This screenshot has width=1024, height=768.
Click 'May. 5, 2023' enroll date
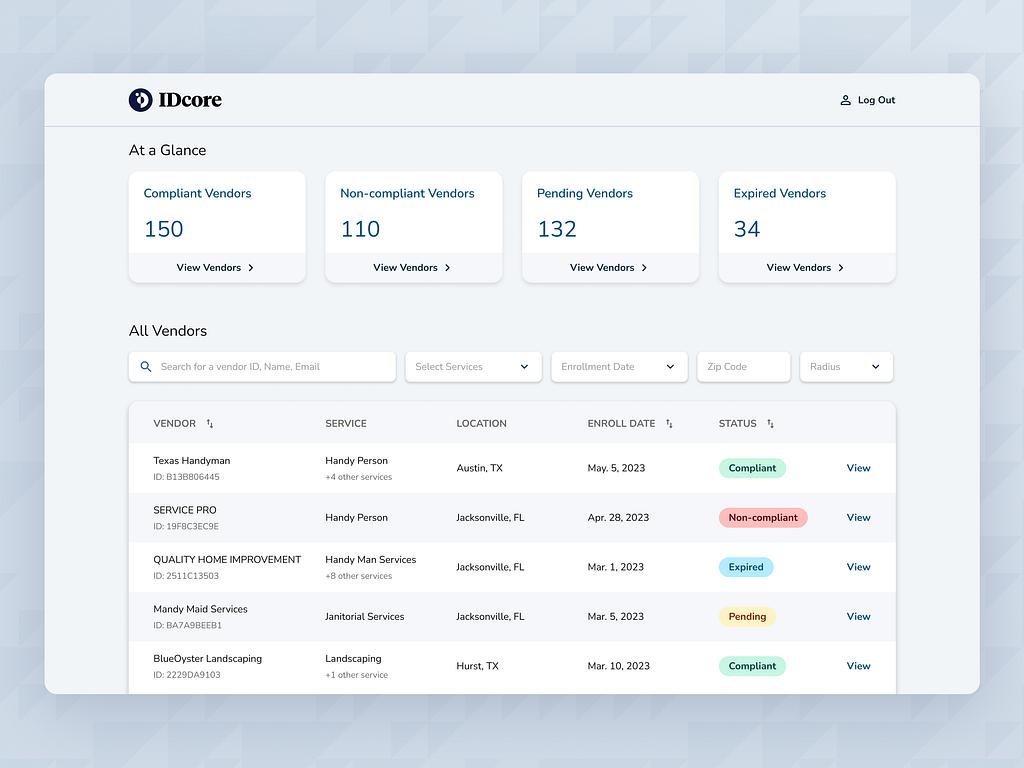click(616, 468)
